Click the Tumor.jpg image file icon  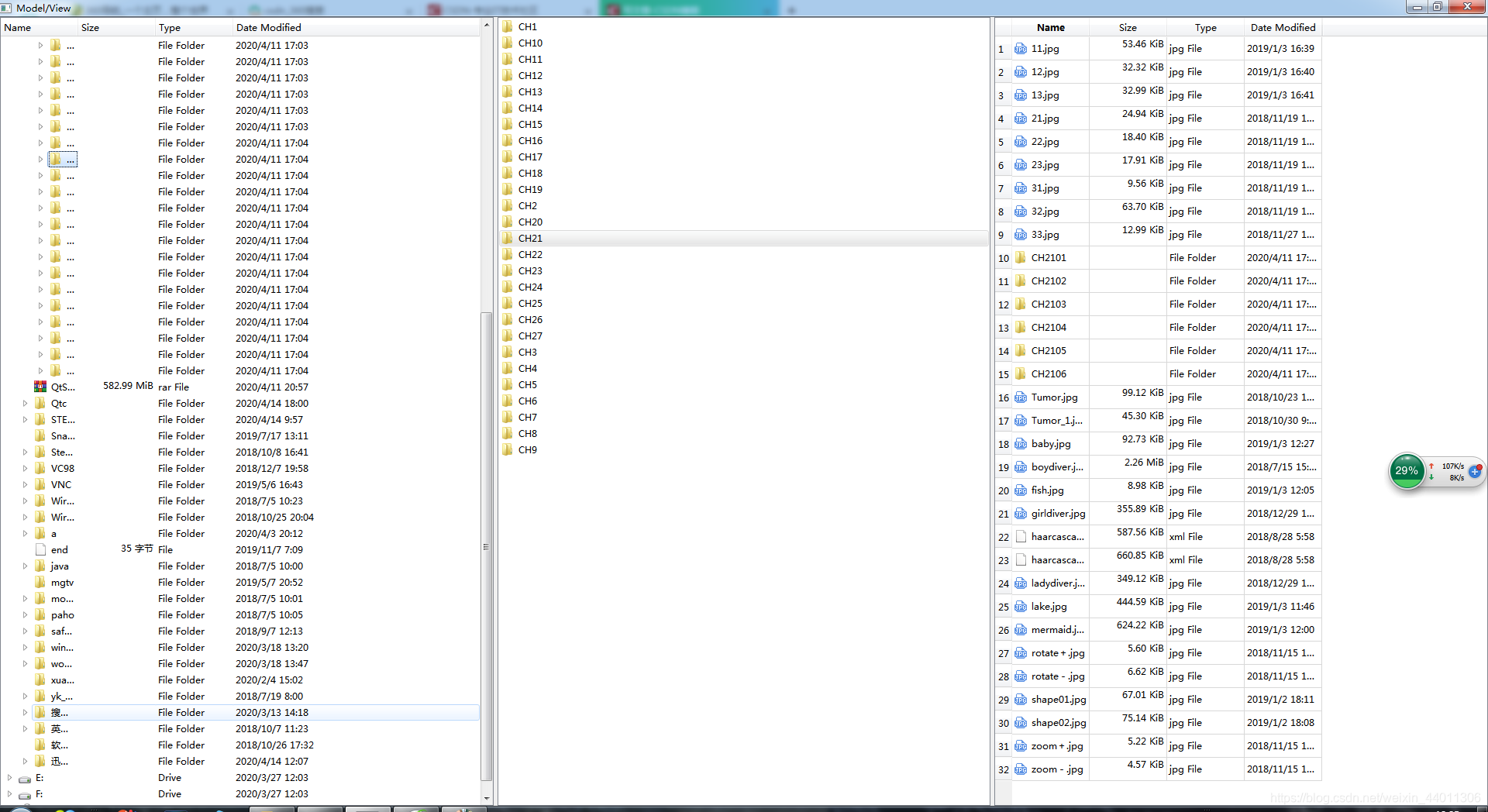[1021, 397]
